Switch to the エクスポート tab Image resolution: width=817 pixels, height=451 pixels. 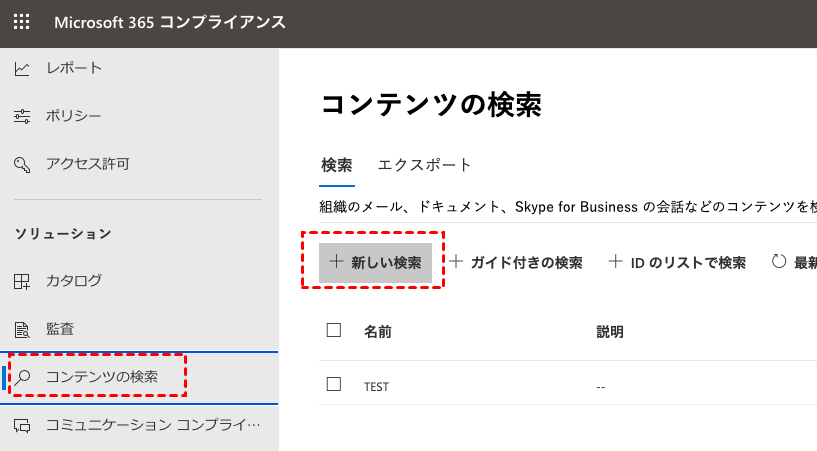(x=424, y=165)
